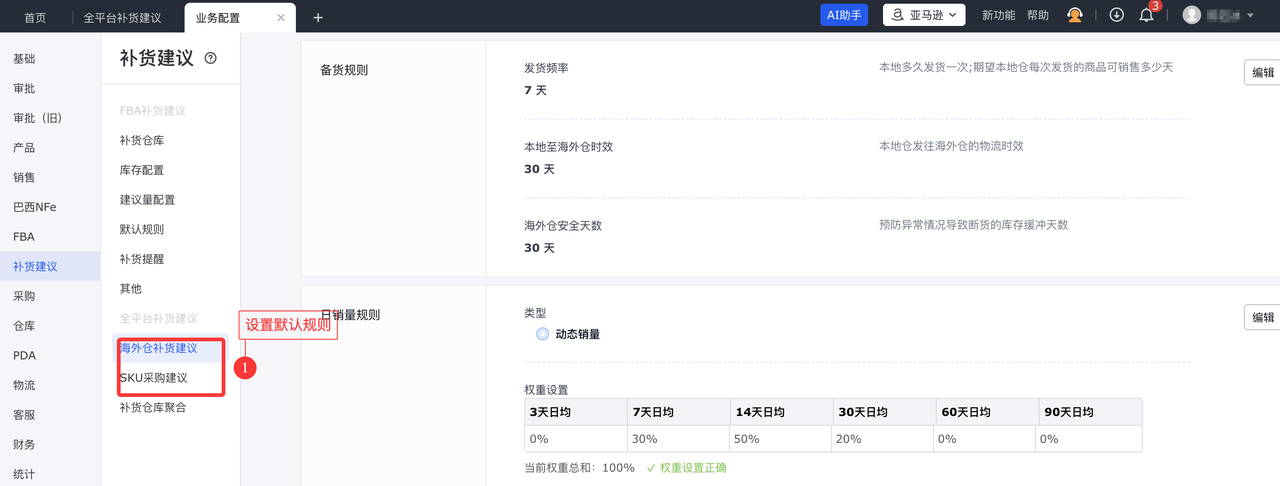Go to the 首页 tab
The image size is (1280, 486).
[x=35, y=18]
